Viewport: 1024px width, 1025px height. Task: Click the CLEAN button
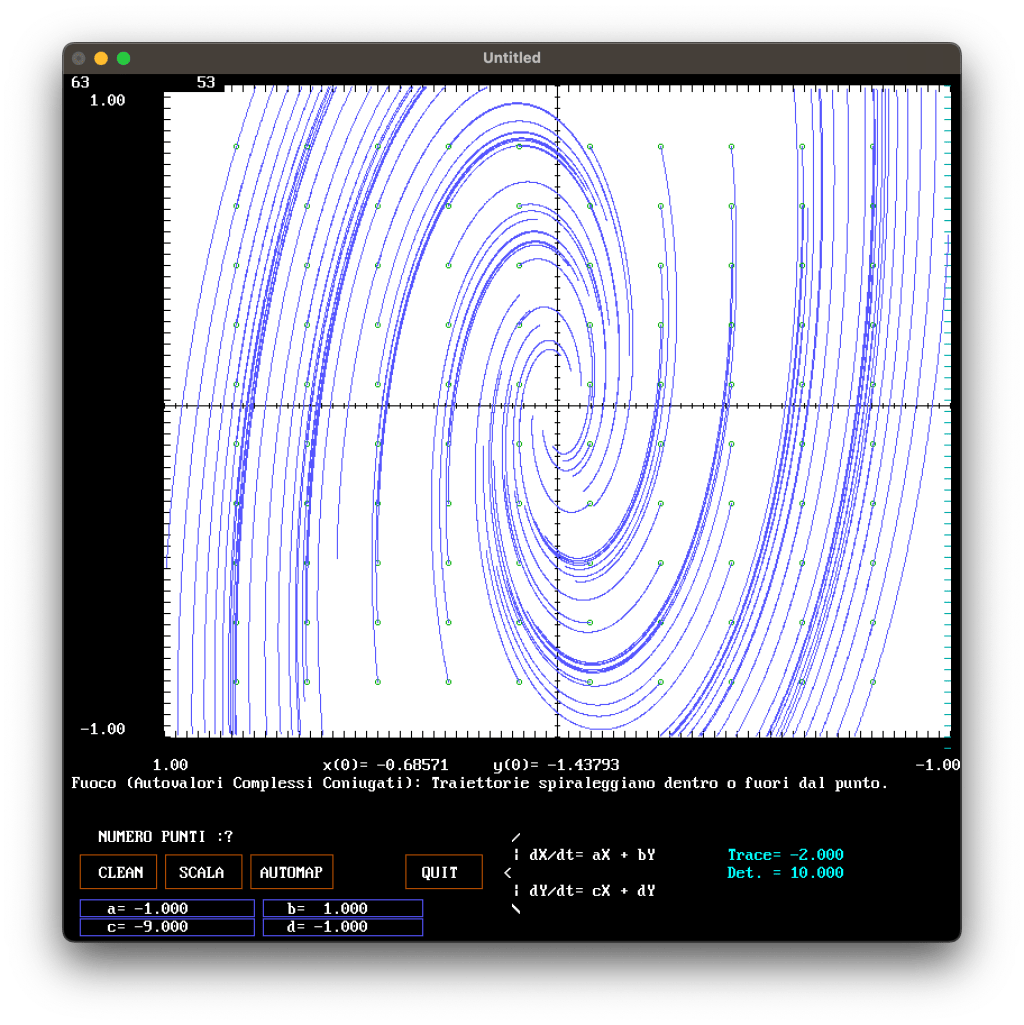[120, 872]
